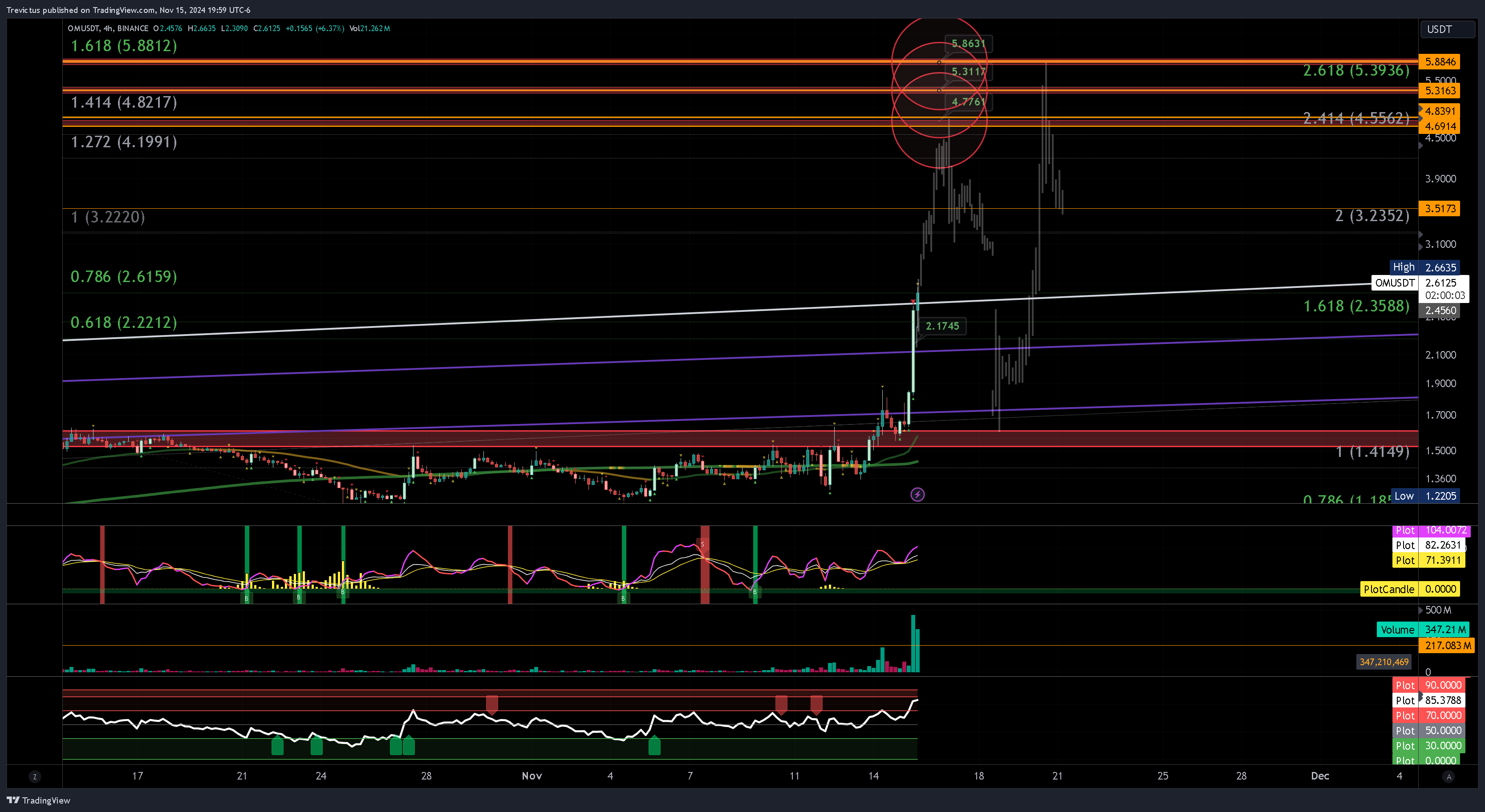Select the 1.618 (5.8812) Fibonacci label
Screen dimensions: 1485x812
tap(123, 45)
